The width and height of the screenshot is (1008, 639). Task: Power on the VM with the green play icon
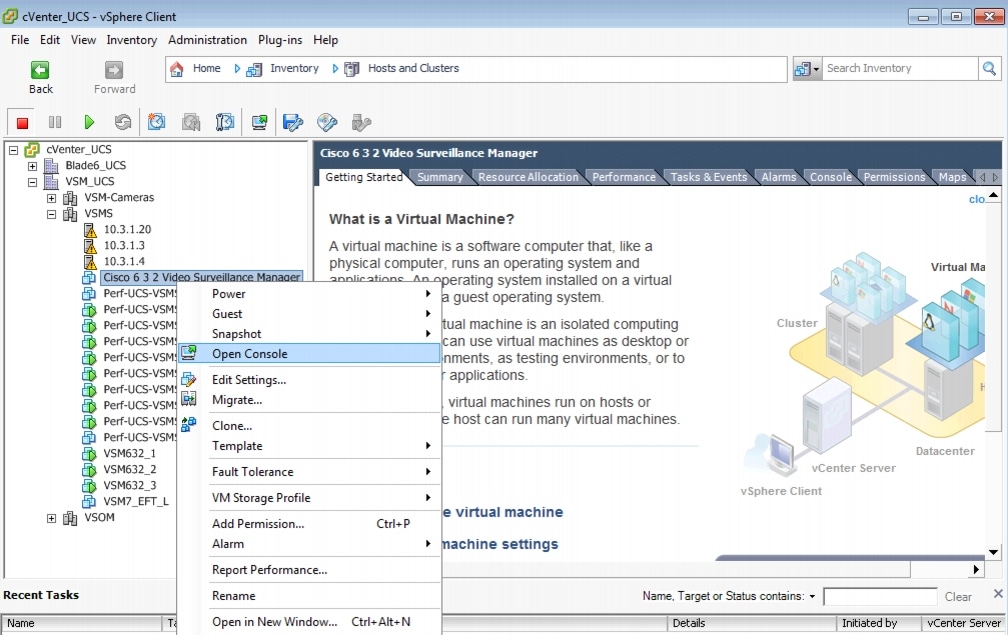[x=89, y=121]
